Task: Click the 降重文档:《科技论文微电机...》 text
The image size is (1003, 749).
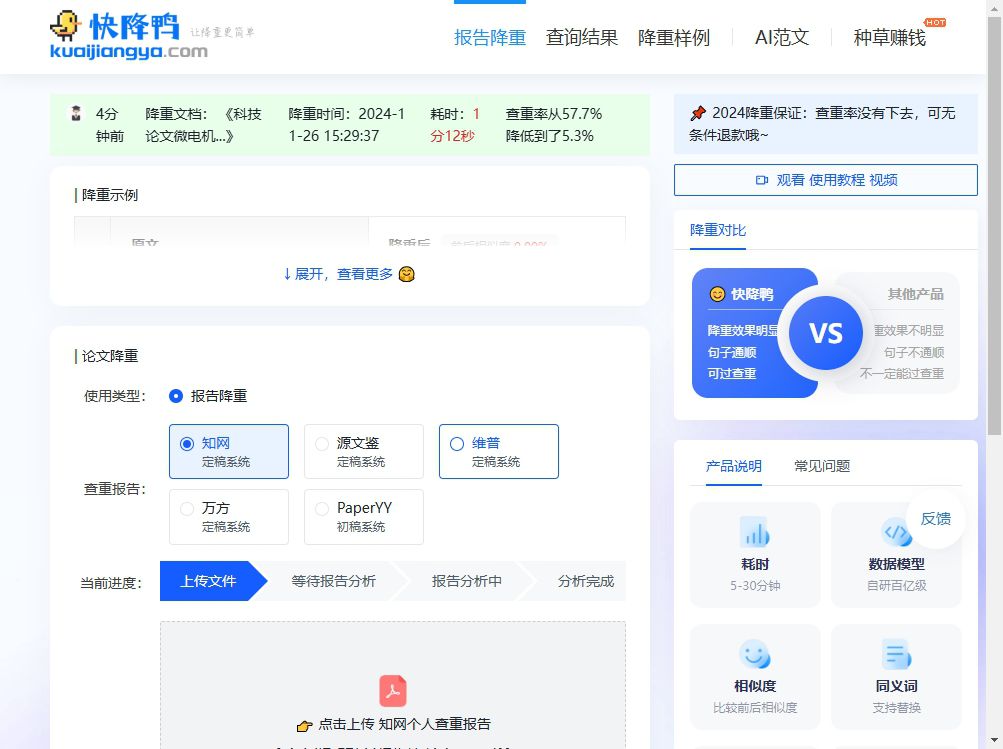Action: tap(203, 125)
